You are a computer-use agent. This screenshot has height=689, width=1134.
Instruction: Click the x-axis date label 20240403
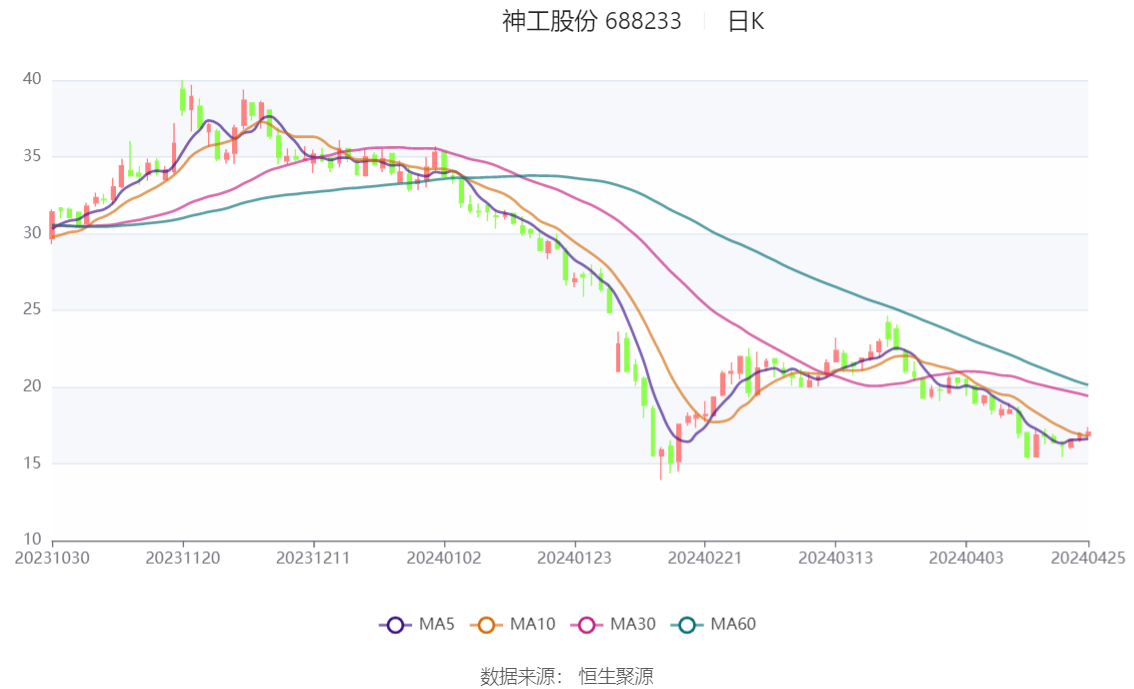click(x=966, y=558)
